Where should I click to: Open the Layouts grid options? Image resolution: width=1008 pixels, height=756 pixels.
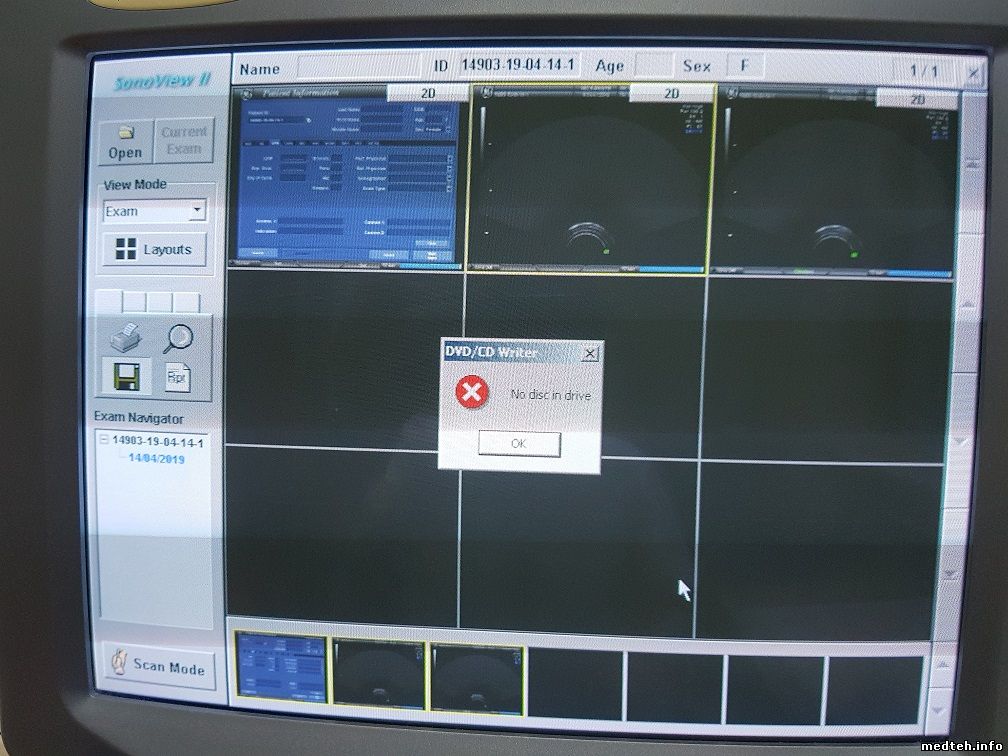click(153, 250)
